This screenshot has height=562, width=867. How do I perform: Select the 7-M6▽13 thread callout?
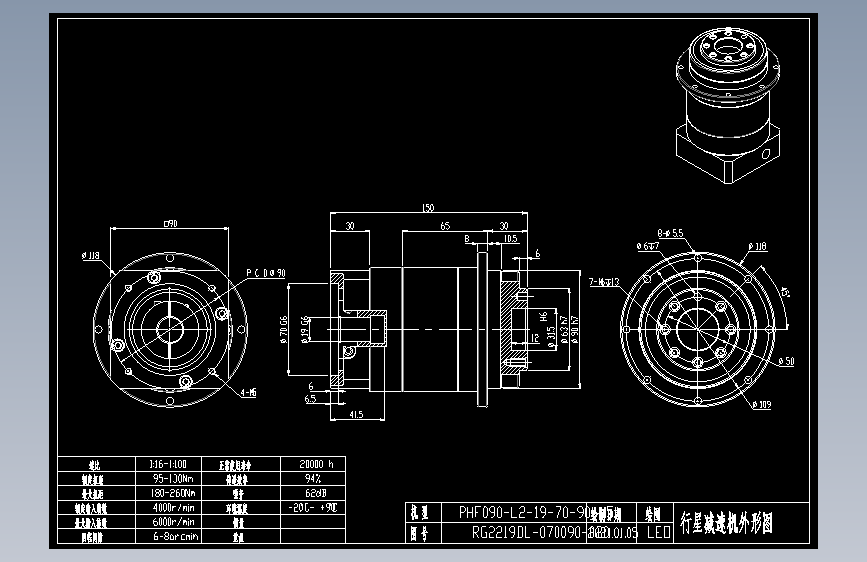click(x=604, y=282)
